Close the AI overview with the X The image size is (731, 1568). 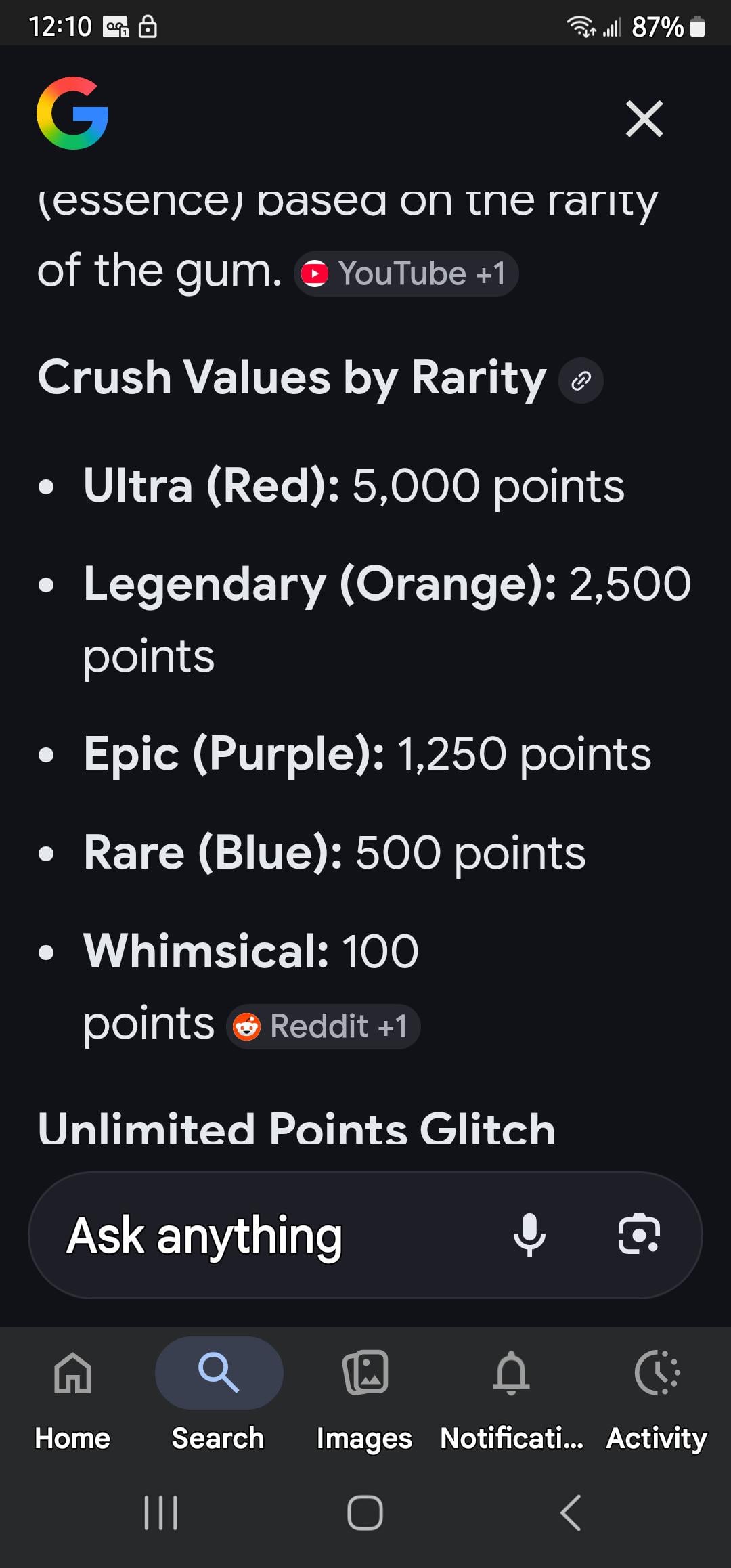644,119
